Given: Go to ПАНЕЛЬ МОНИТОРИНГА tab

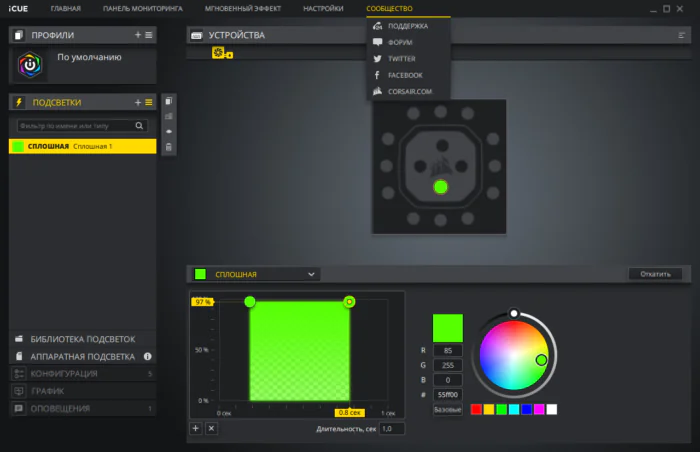Looking at the screenshot, I should coord(143,8).
